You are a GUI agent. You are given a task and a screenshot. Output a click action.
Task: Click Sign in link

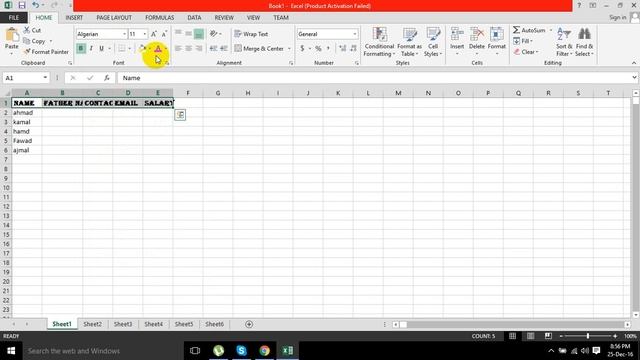[617, 17]
